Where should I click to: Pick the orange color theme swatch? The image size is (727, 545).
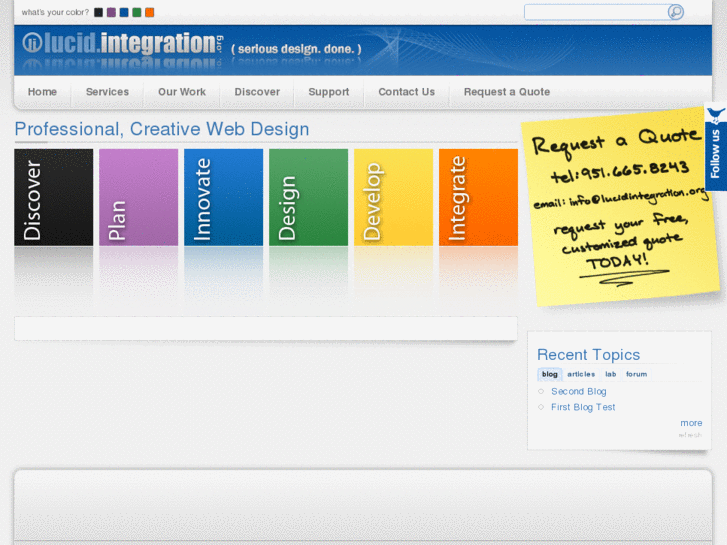149,12
